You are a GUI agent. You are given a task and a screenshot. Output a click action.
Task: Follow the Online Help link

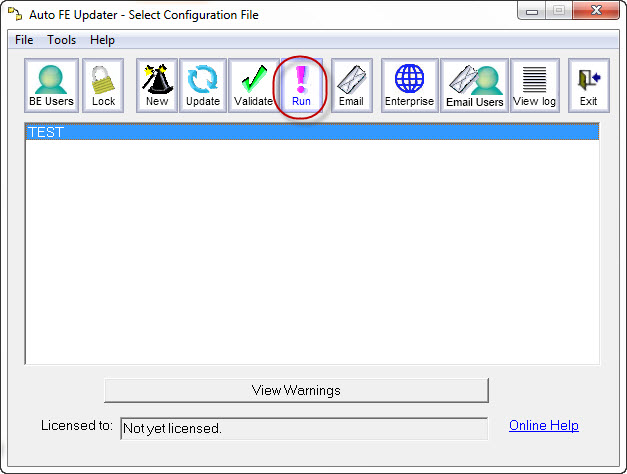543,425
